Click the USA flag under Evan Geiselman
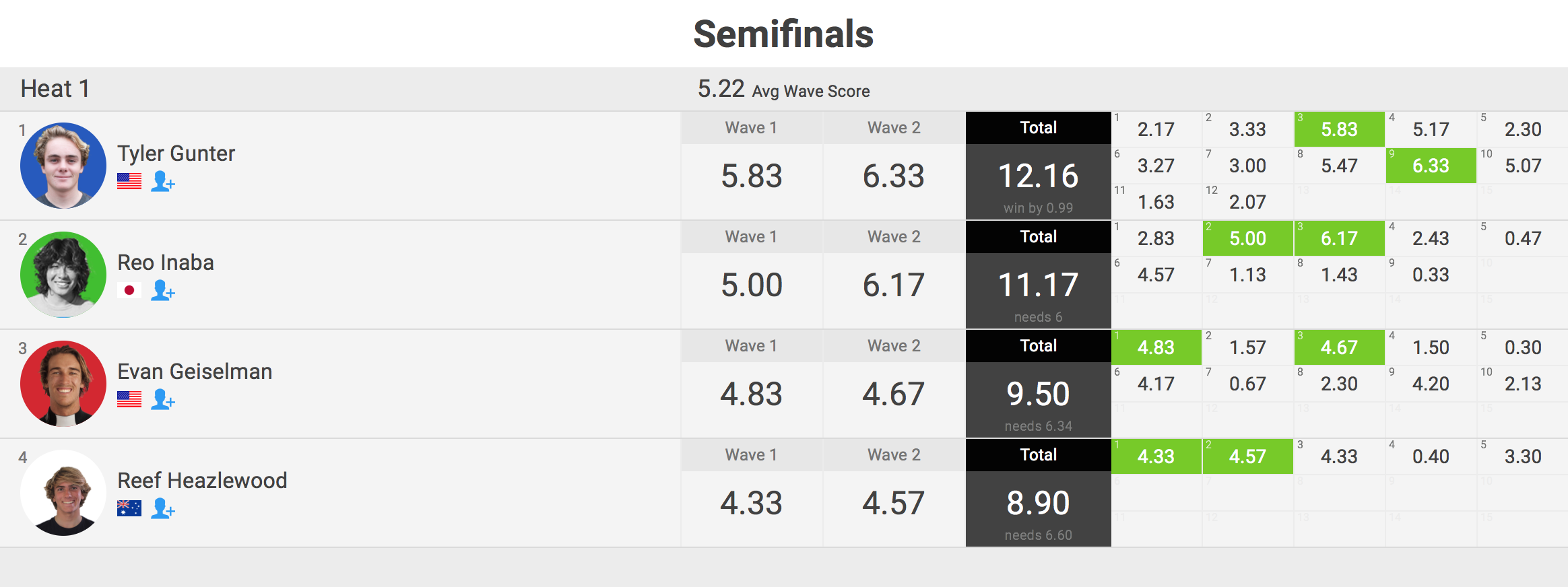This screenshot has width=1568, height=587. [x=129, y=400]
